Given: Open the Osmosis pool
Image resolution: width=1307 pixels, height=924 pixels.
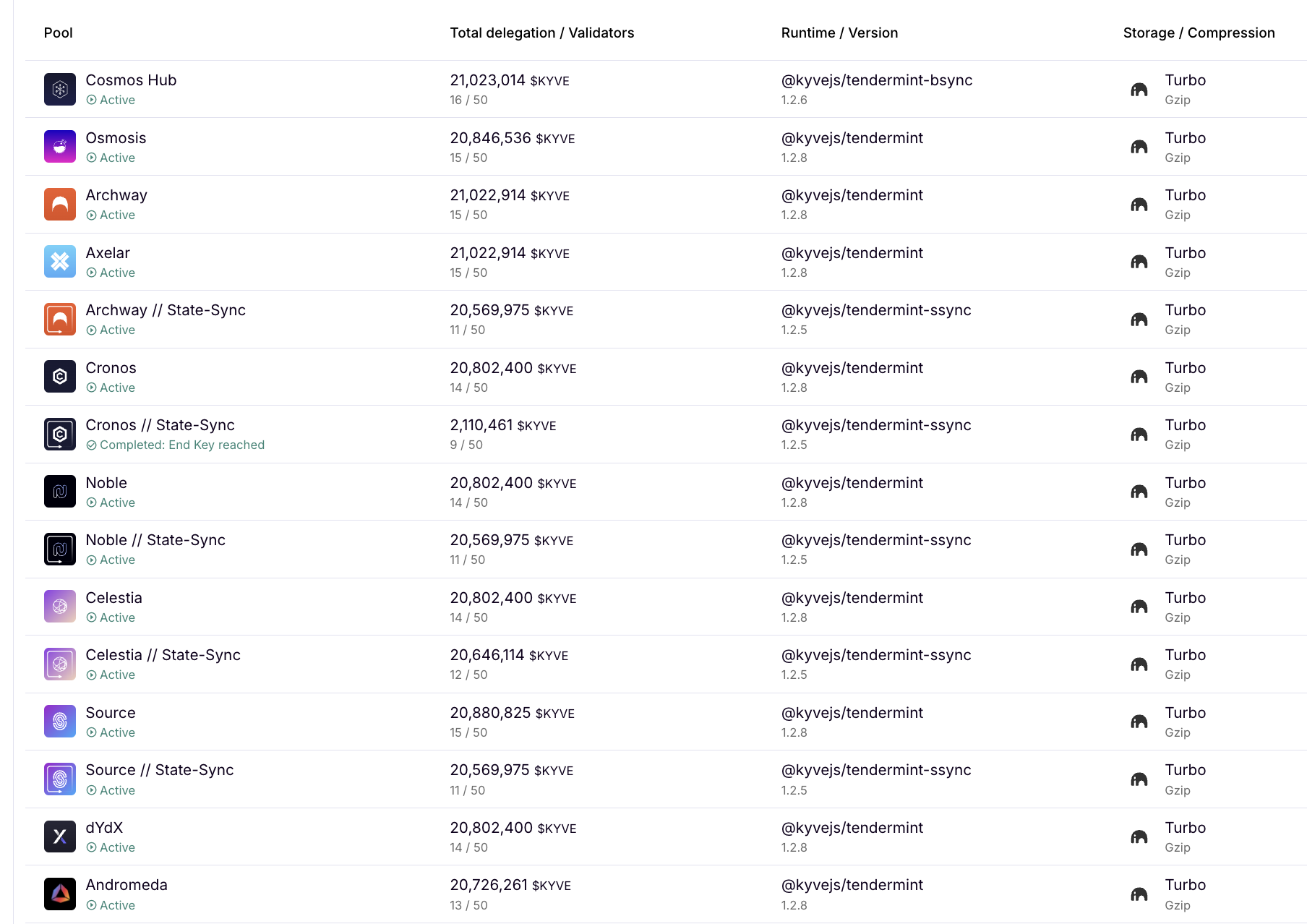Looking at the screenshot, I should 116,138.
